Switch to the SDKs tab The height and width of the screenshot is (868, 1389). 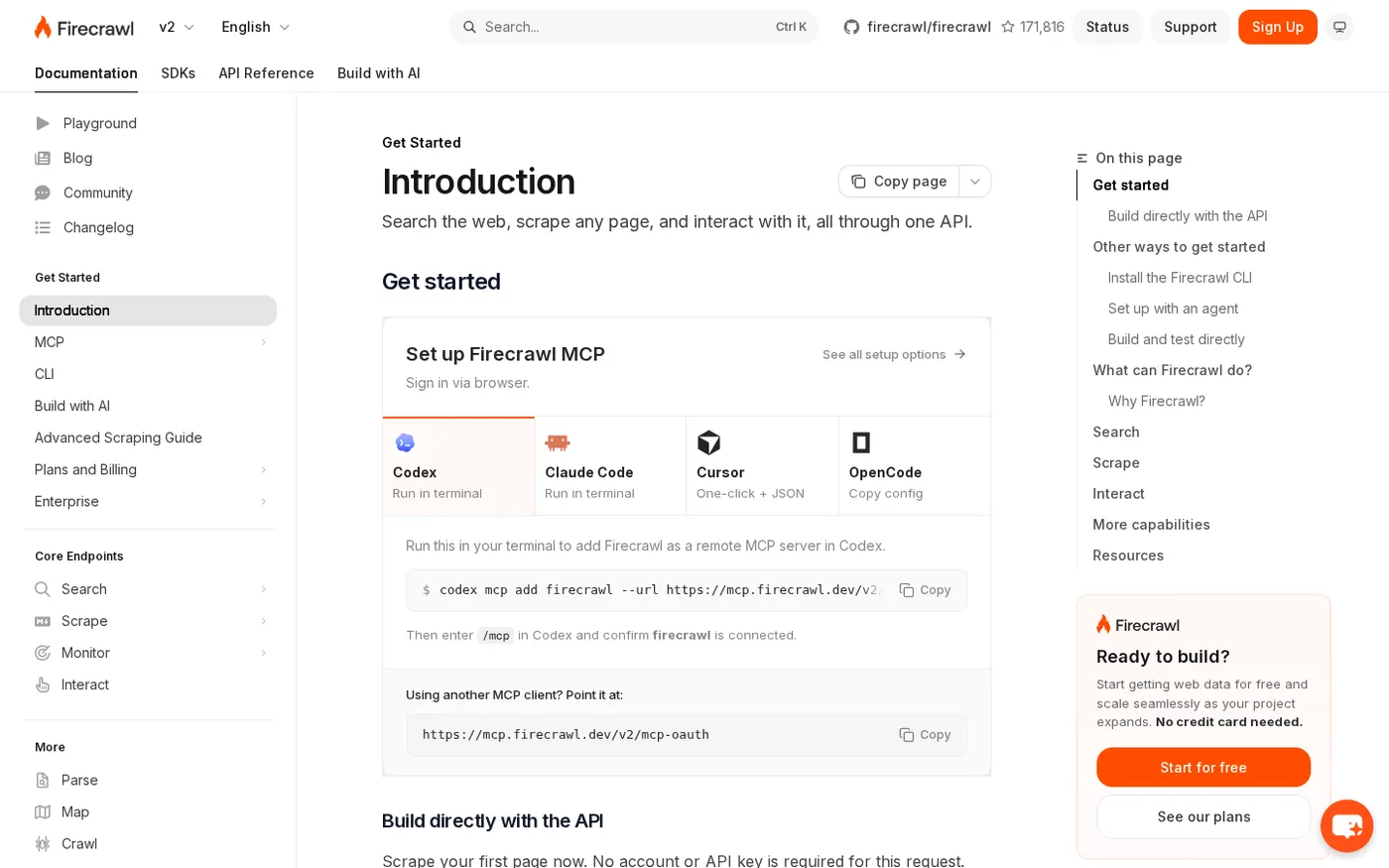tap(179, 73)
